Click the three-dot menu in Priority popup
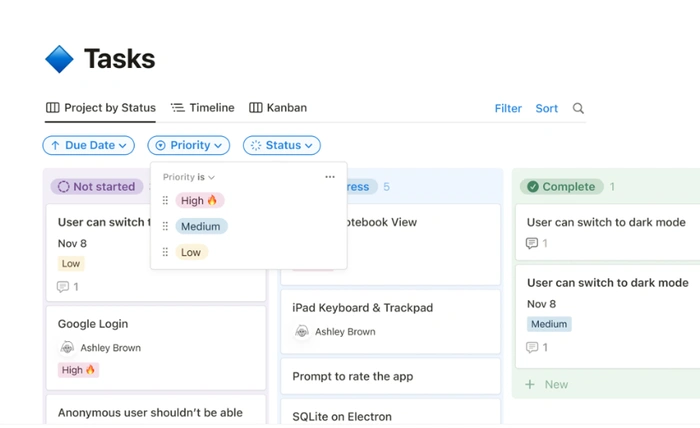Screen dimensions: 700x428 click(330, 177)
